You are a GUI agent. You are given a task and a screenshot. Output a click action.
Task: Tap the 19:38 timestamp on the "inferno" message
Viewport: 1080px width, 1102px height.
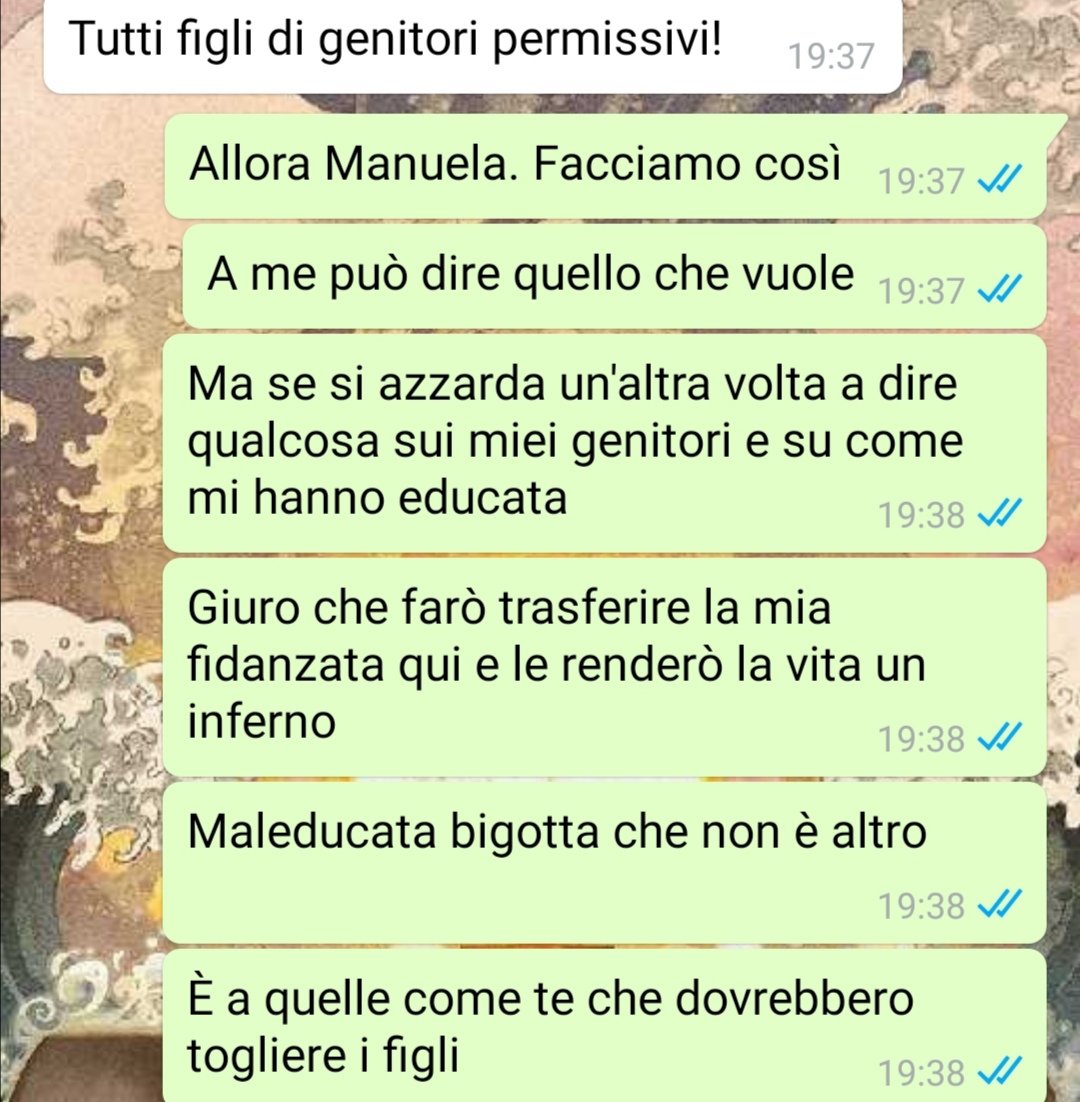click(x=921, y=739)
